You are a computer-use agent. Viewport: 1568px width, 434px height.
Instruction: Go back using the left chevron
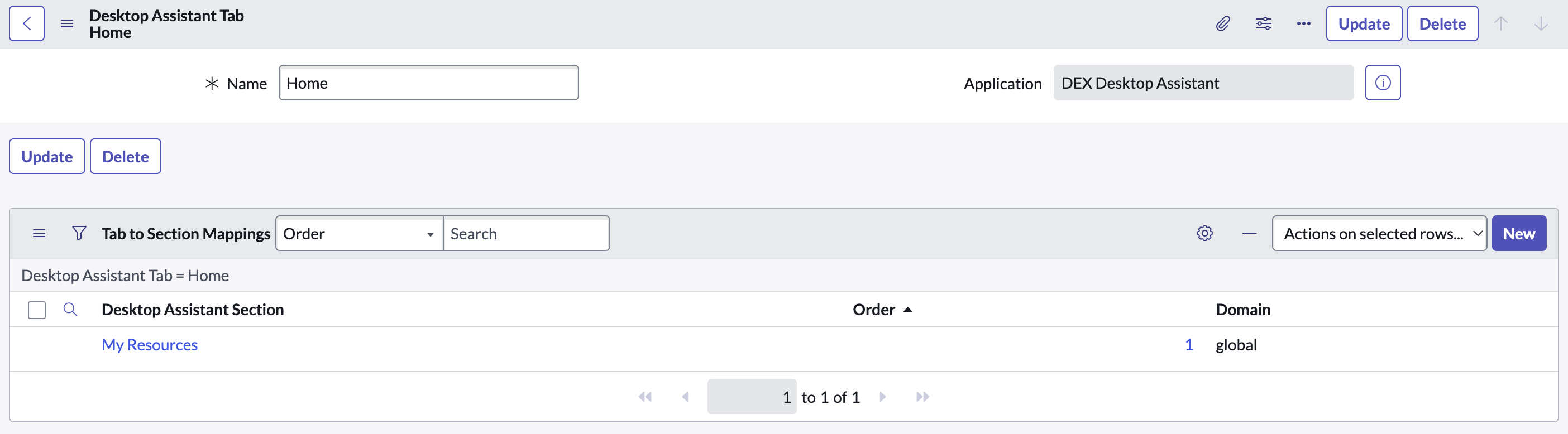[27, 23]
